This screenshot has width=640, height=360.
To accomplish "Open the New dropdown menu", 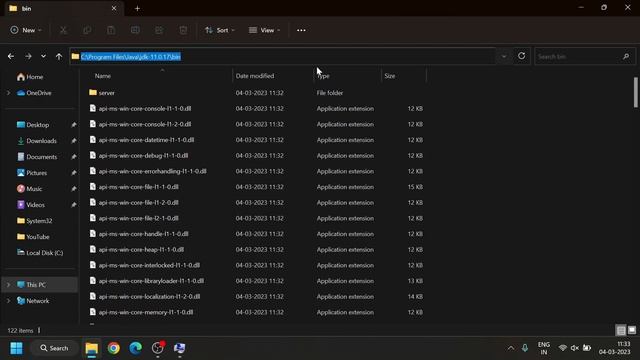I will pyautogui.click(x=26, y=30).
